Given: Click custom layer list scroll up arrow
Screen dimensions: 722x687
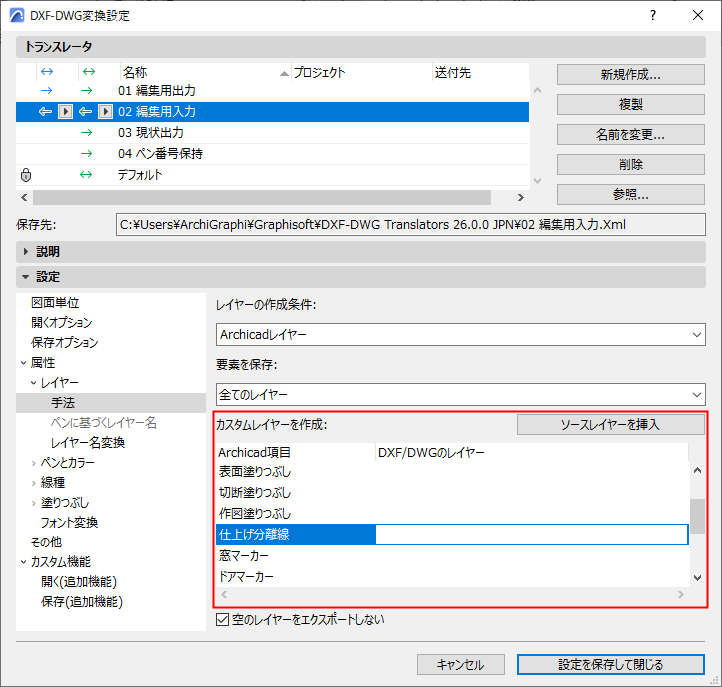Looking at the screenshot, I should [698, 470].
